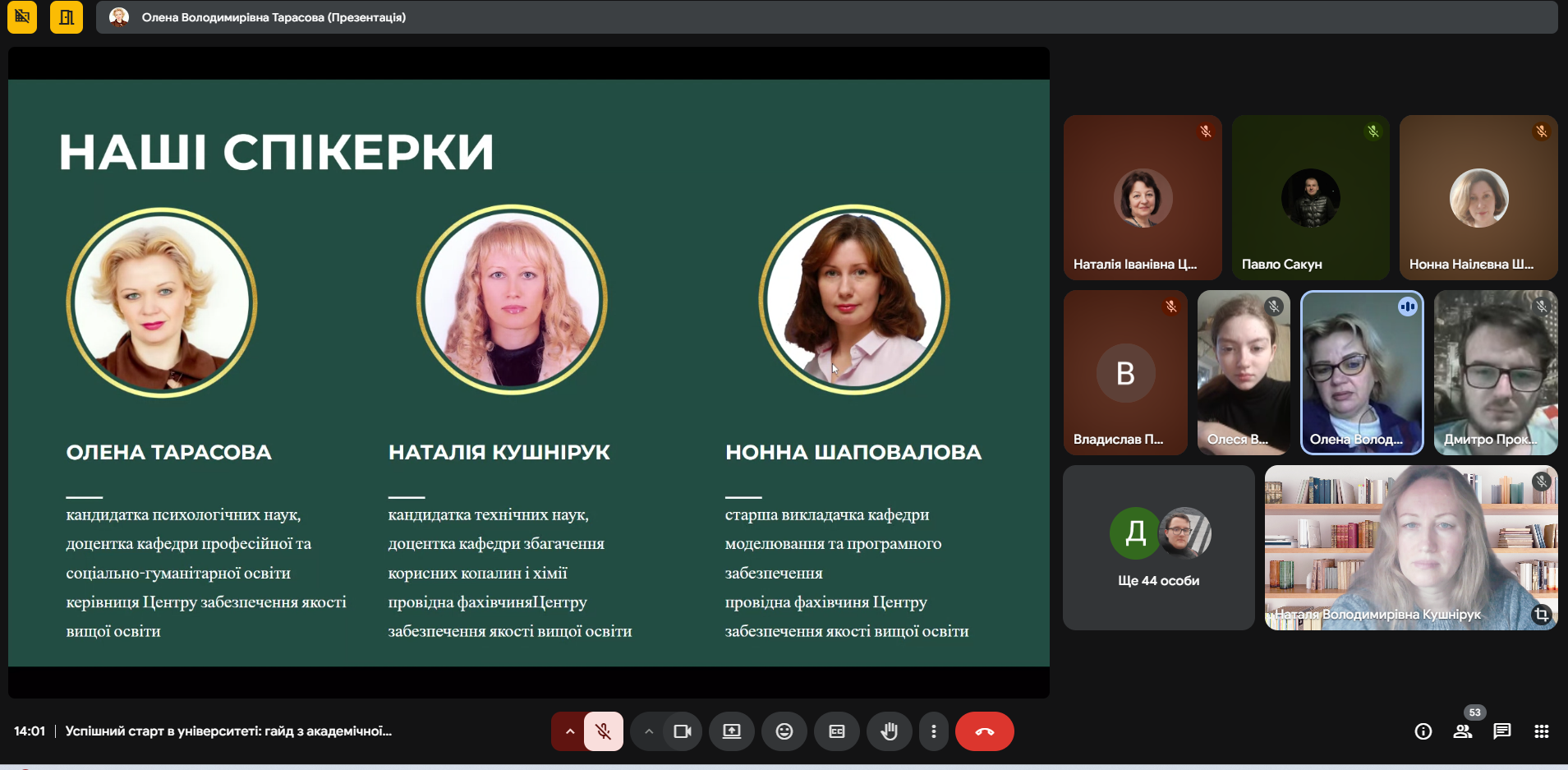Open the emoji reactions panel
Image resolution: width=1568 pixels, height=770 pixels.
784,731
